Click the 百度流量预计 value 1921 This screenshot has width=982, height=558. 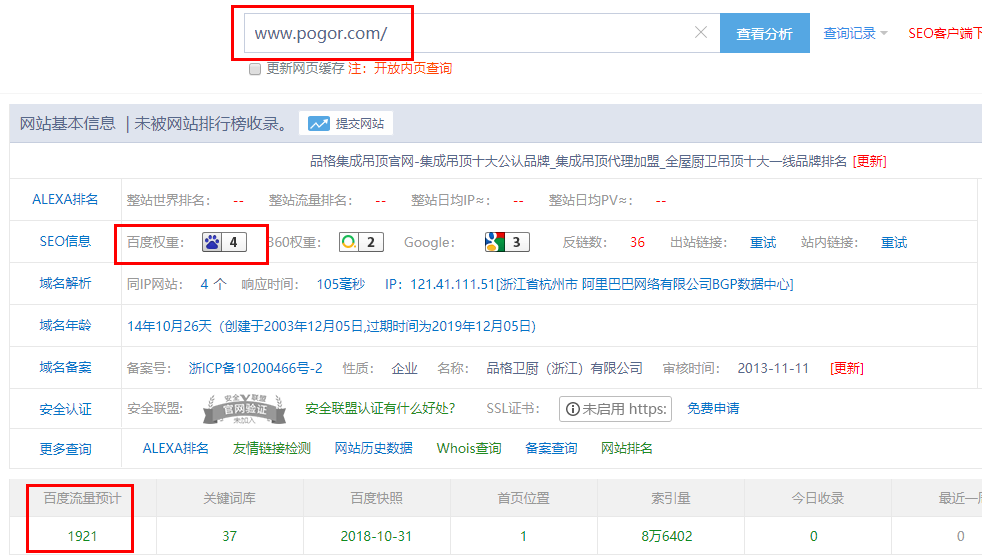(x=82, y=536)
